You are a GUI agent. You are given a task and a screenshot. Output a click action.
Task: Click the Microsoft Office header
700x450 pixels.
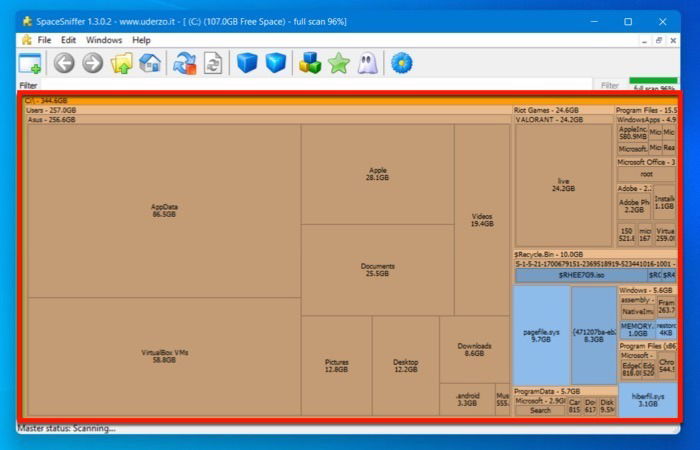click(x=646, y=162)
